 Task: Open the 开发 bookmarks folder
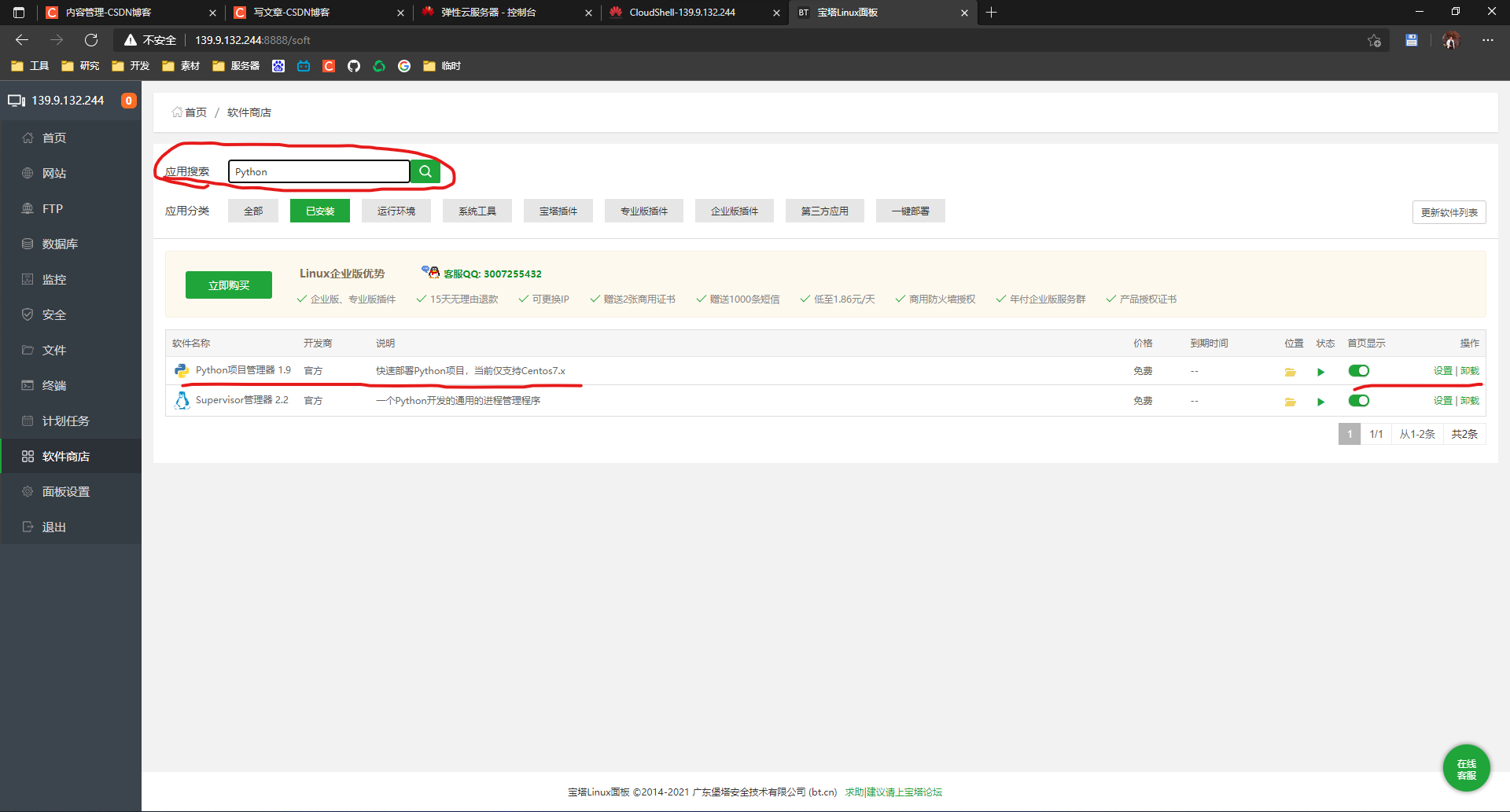131,66
